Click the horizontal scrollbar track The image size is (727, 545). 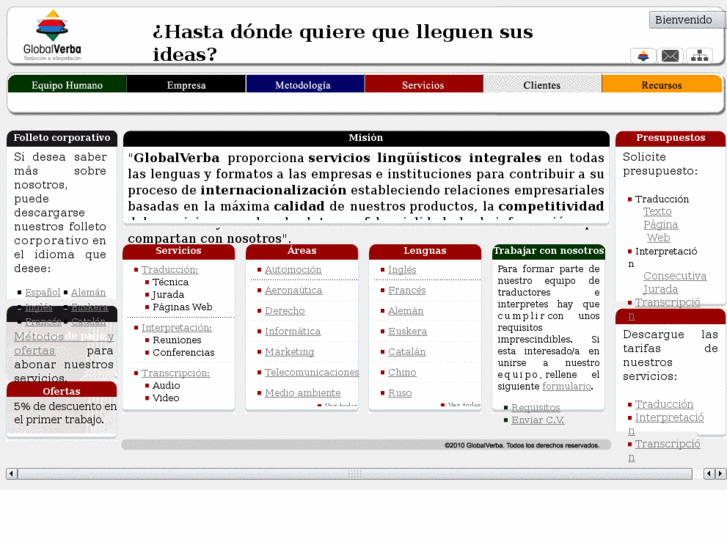tap(355, 474)
